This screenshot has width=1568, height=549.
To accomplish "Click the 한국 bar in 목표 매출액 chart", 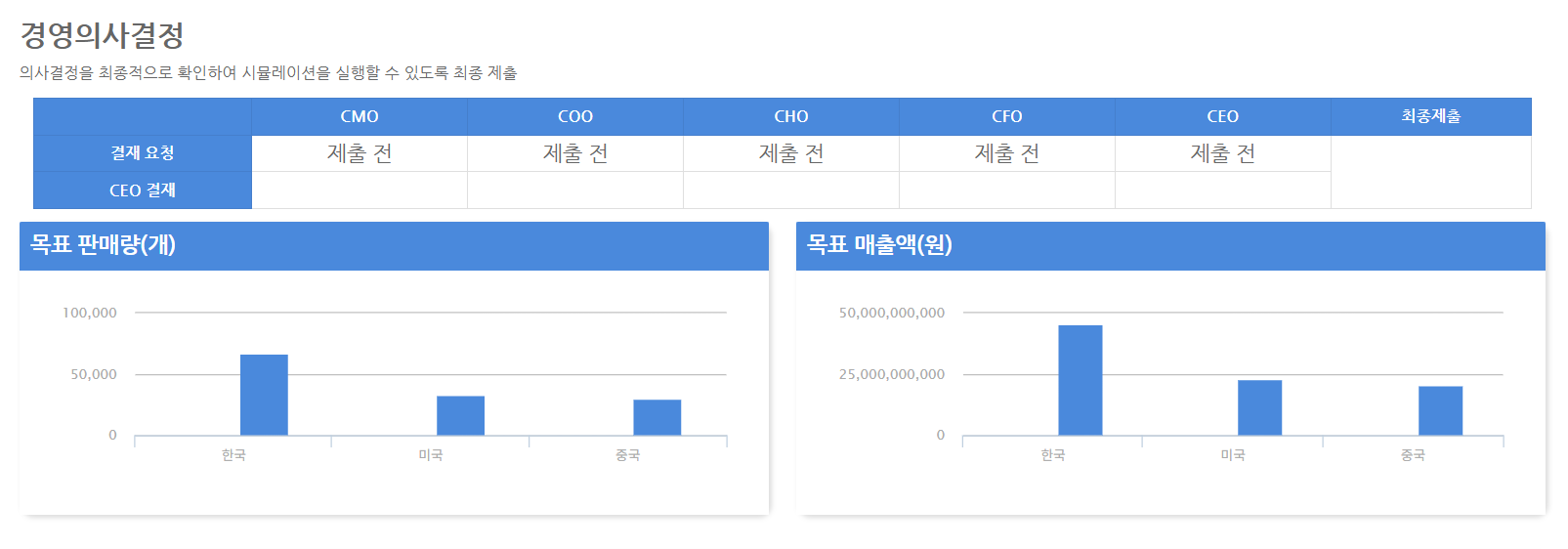I will [x=1080, y=381].
